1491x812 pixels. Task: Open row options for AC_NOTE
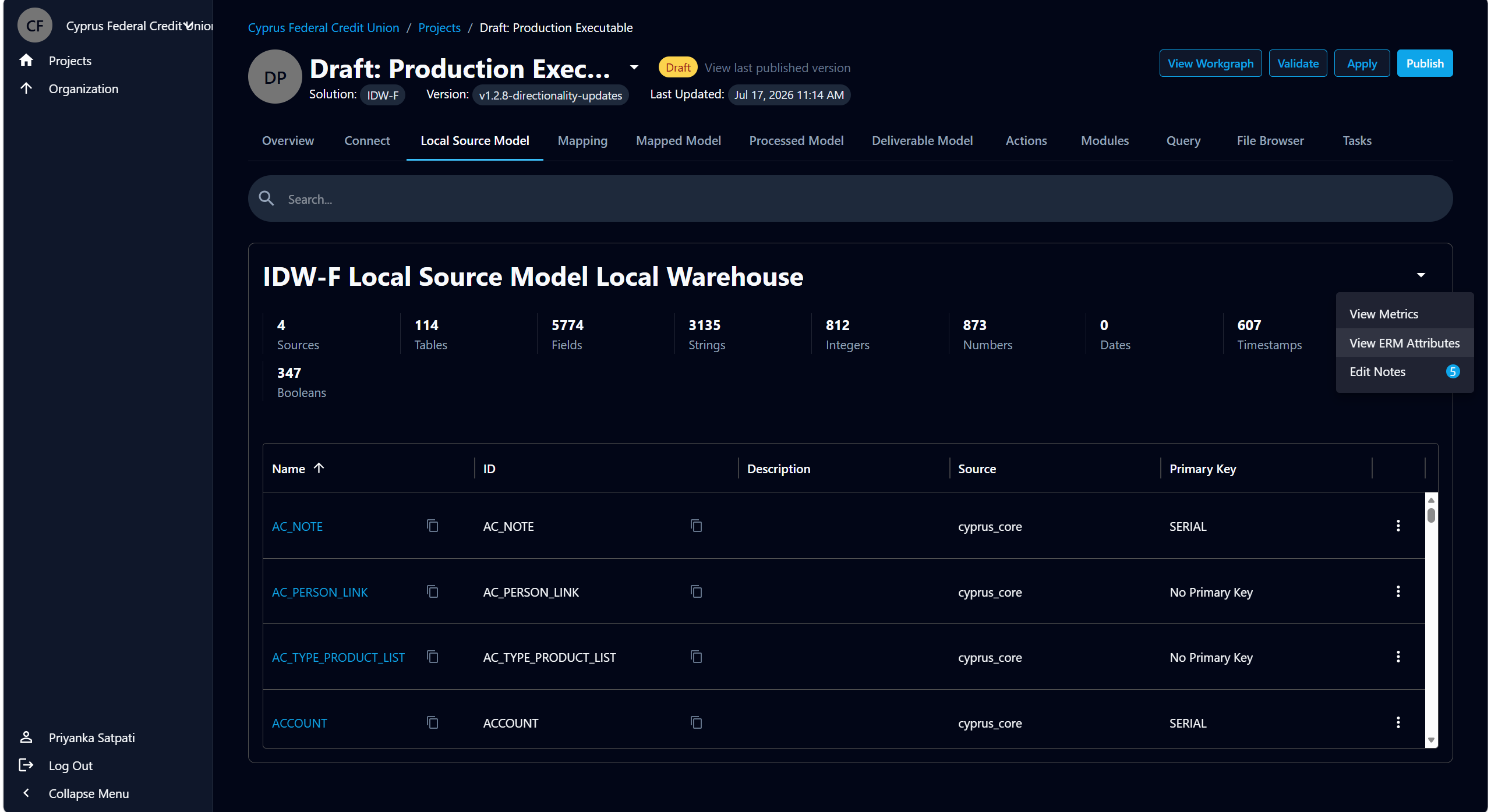coord(1398,526)
